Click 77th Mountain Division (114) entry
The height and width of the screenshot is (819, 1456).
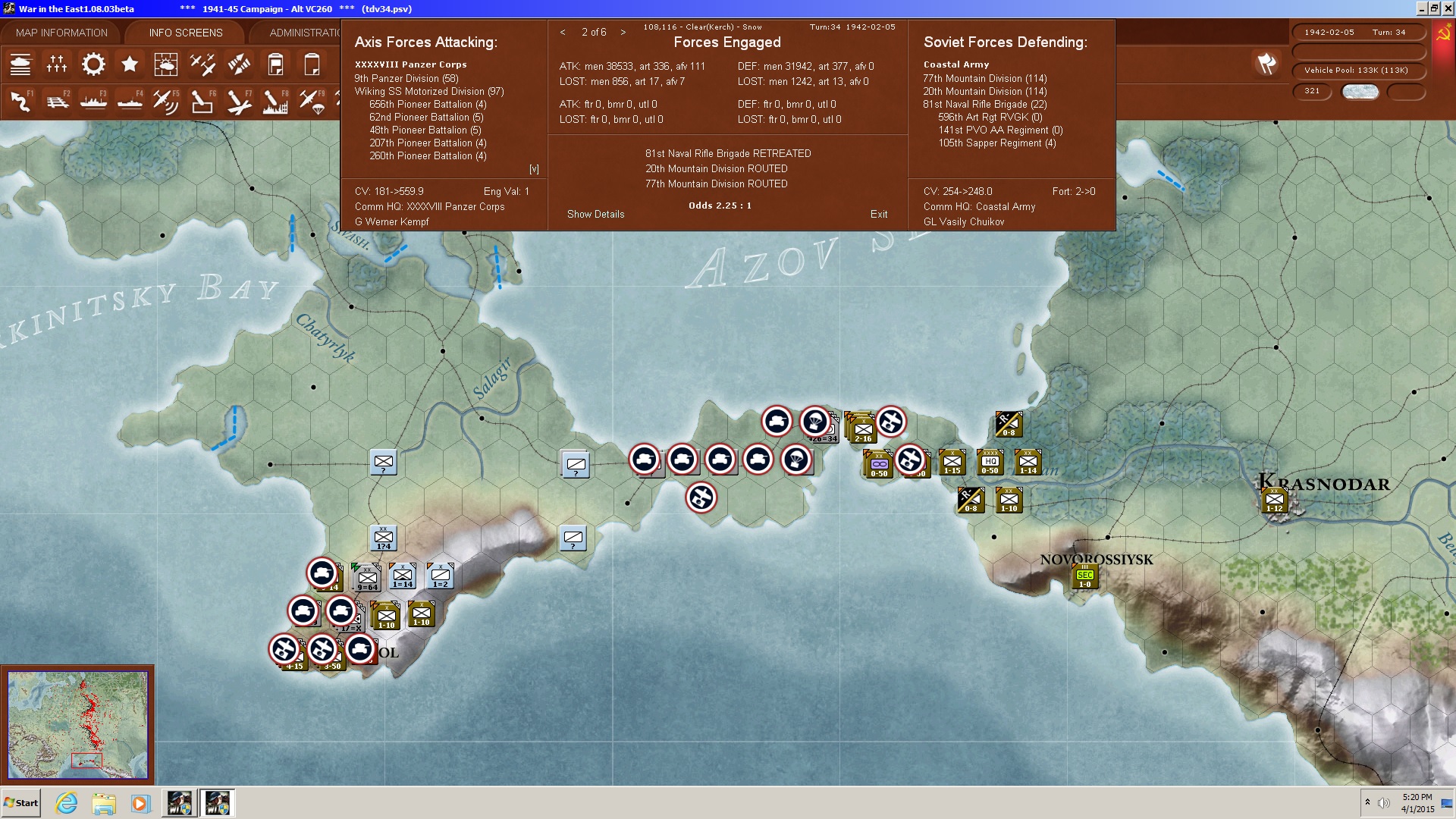point(985,78)
